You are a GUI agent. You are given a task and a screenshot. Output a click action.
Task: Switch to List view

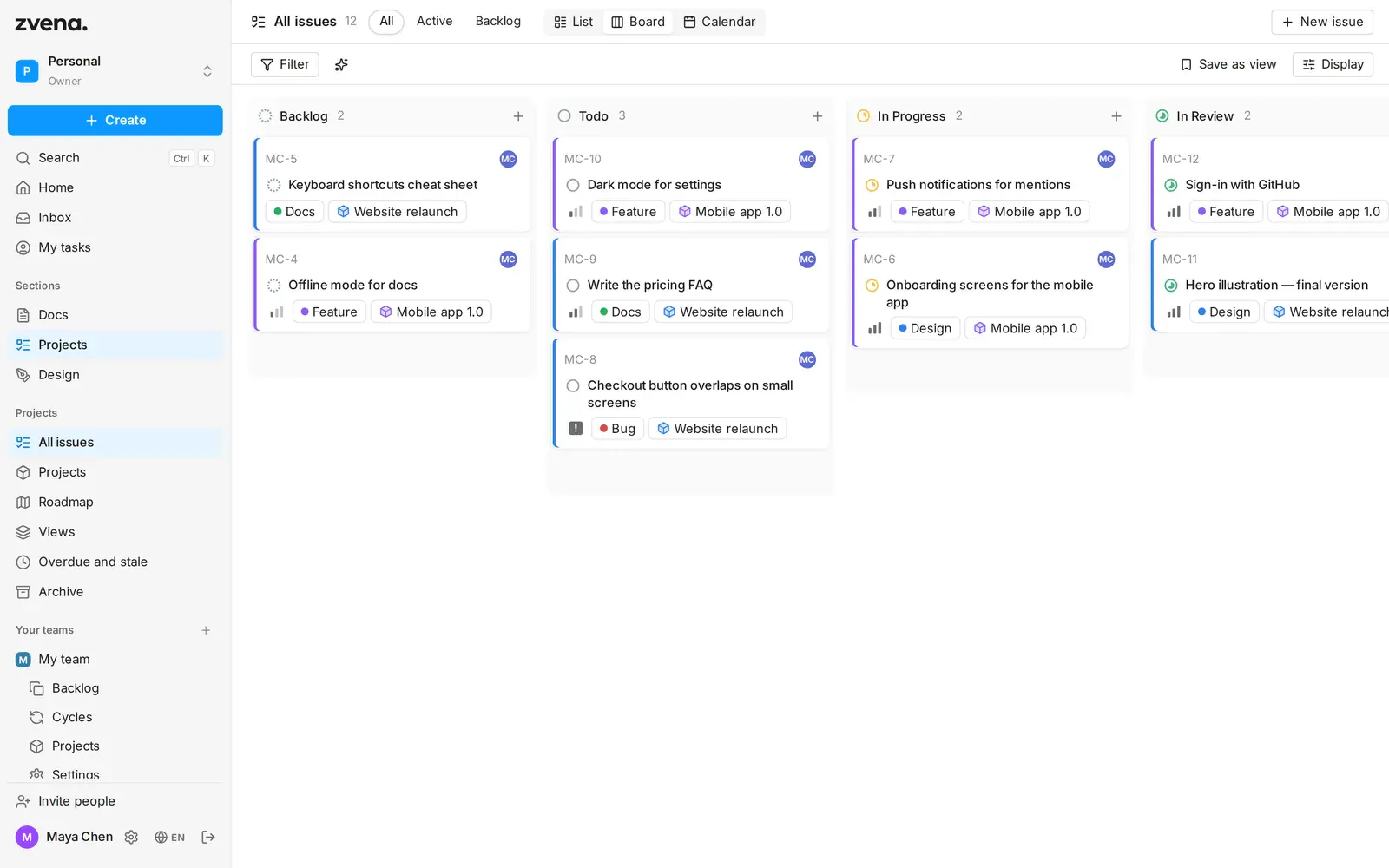573,22
